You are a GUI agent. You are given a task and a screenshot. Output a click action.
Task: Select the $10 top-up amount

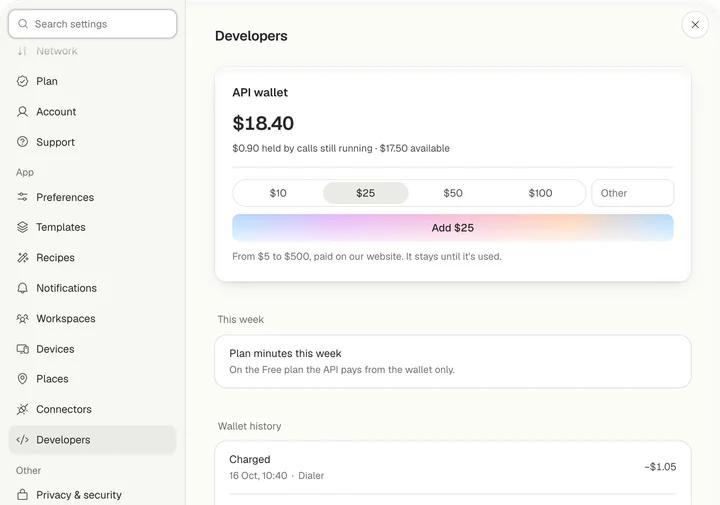[x=278, y=193]
